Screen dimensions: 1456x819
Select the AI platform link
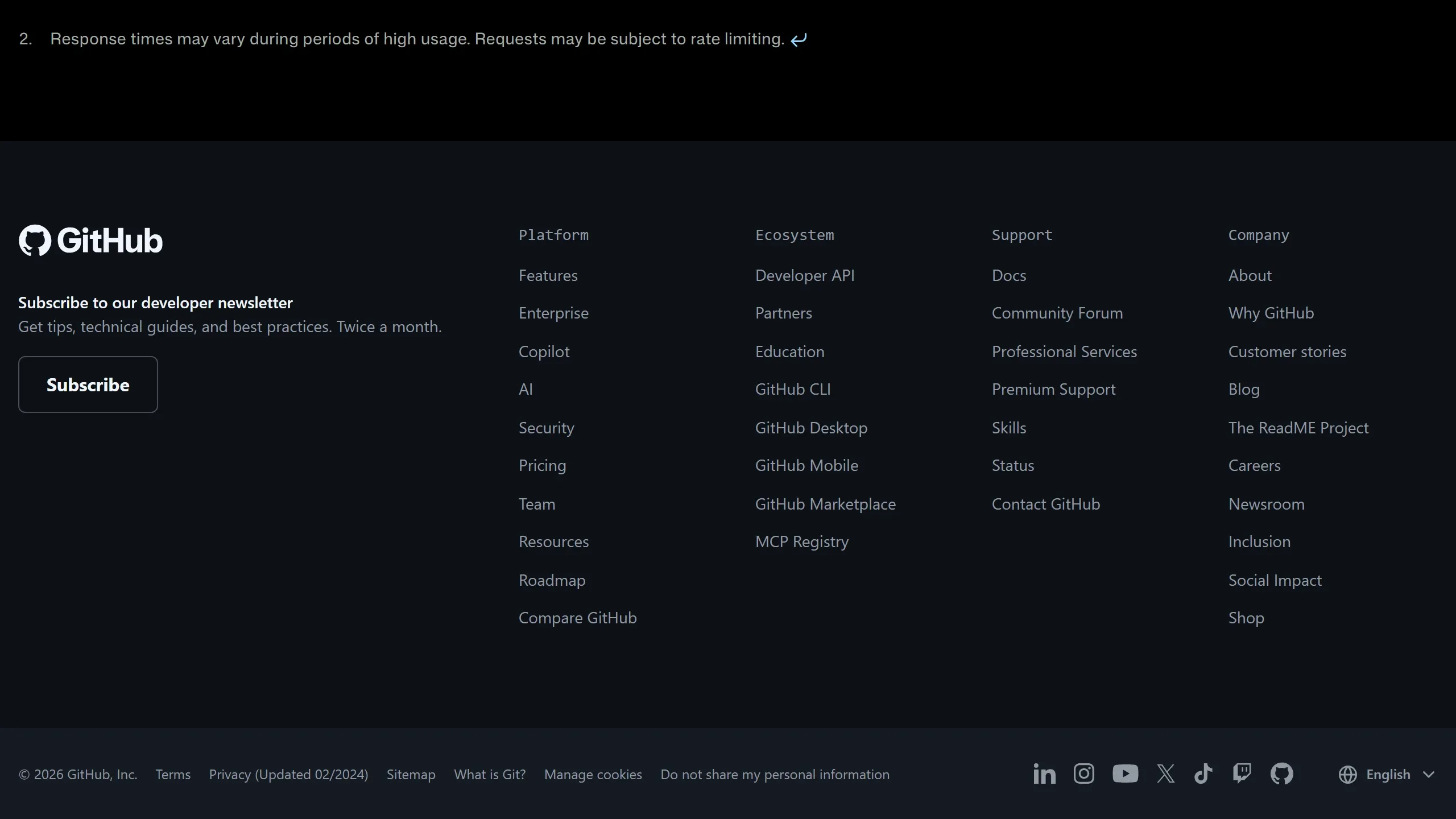pos(526,389)
